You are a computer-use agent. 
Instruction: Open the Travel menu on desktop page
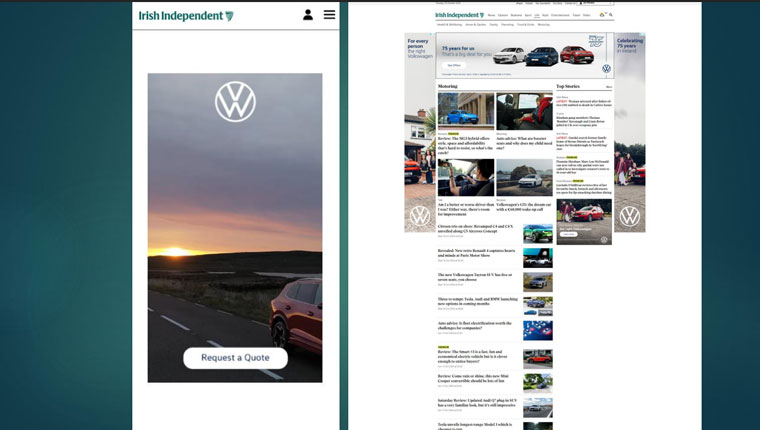coord(576,15)
